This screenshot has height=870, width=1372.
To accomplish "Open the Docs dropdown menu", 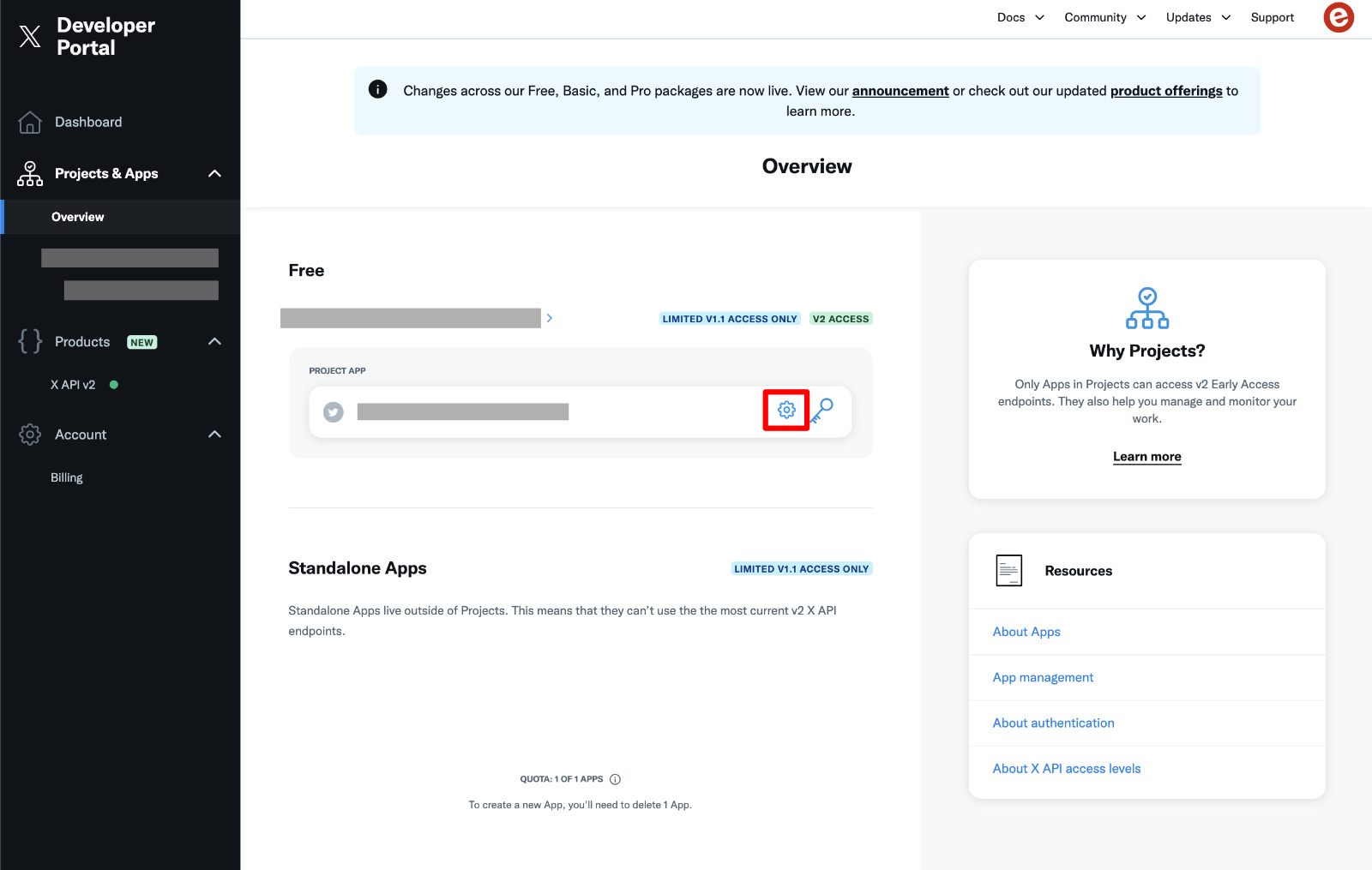I will click(1020, 17).
